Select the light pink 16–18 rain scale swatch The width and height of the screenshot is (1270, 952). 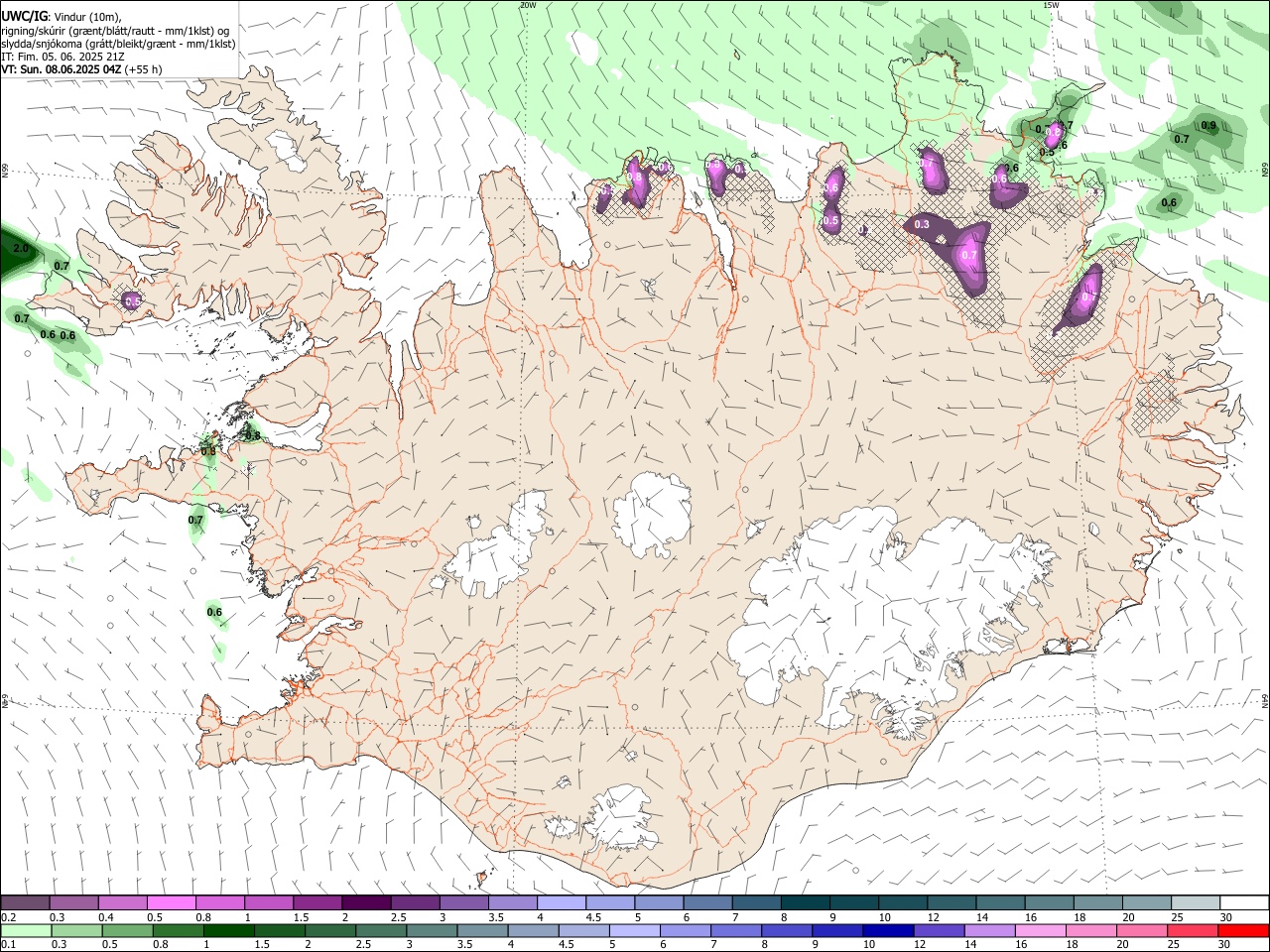[1039, 930]
